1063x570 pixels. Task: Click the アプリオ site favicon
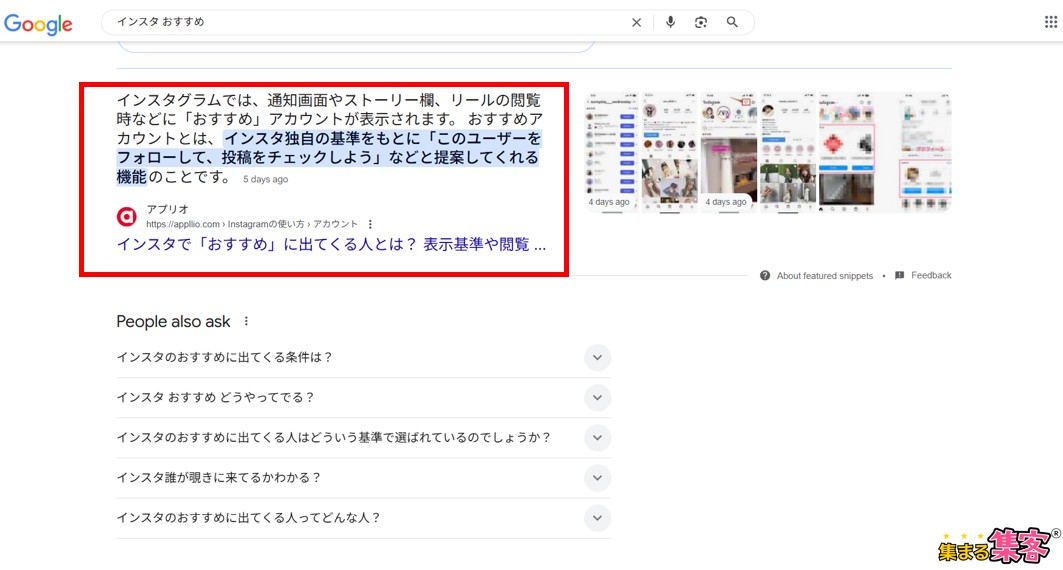point(127,217)
